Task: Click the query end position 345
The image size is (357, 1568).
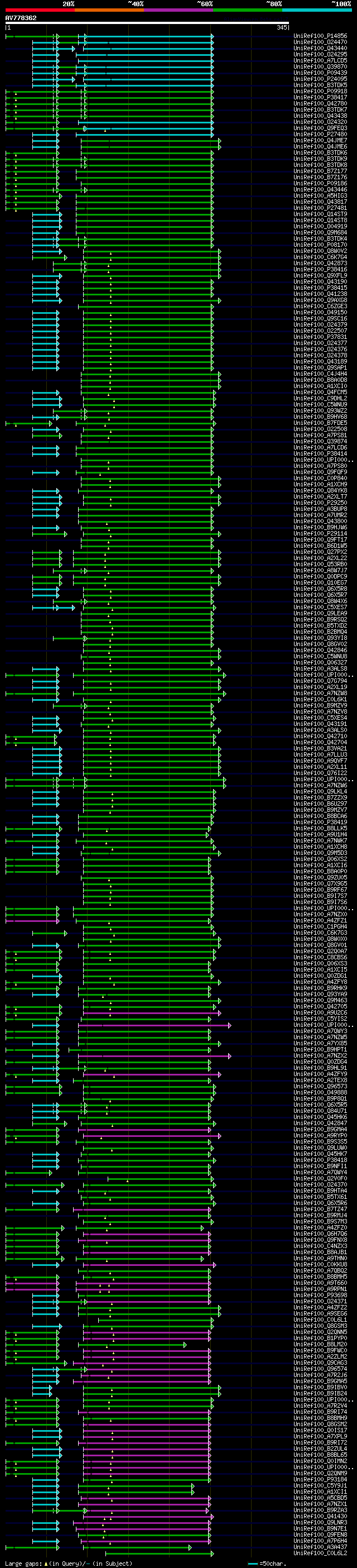Action: (x=282, y=27)
